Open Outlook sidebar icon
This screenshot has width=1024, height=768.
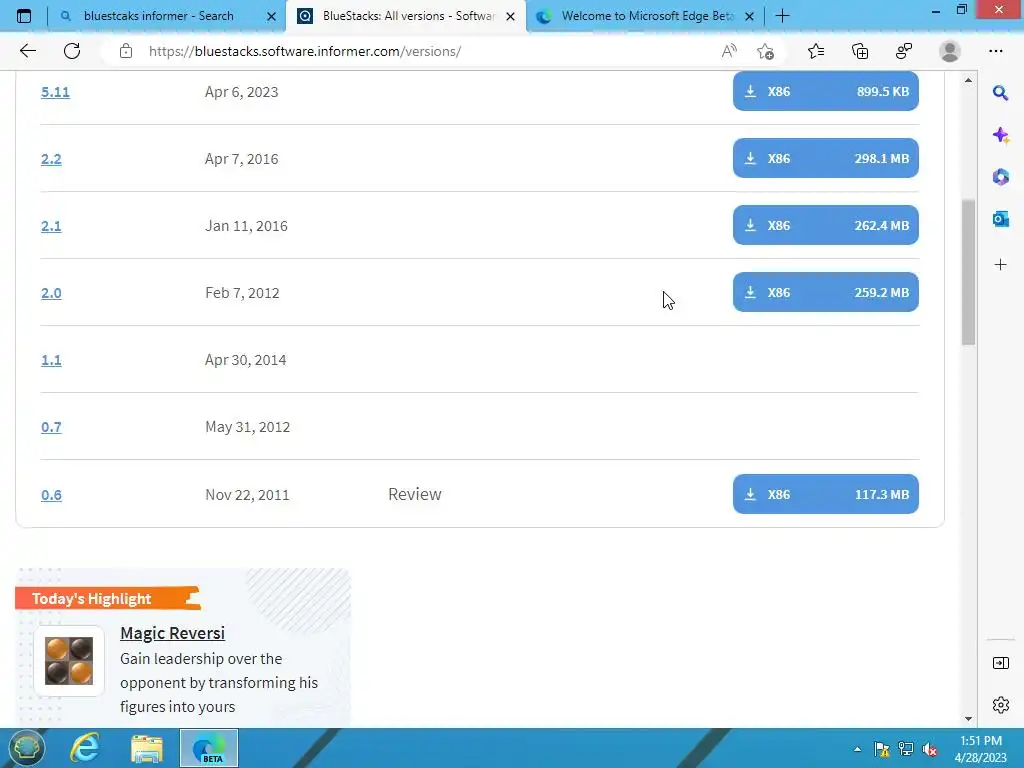click(x=1000, y=219)
